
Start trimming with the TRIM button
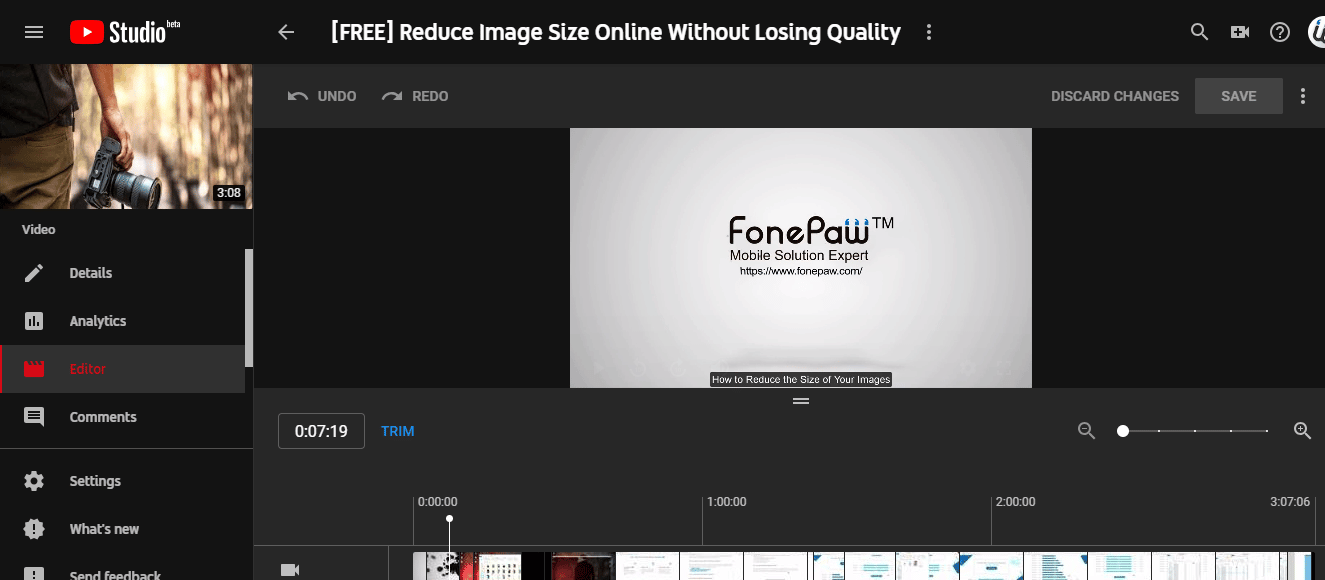pos(397,430)
